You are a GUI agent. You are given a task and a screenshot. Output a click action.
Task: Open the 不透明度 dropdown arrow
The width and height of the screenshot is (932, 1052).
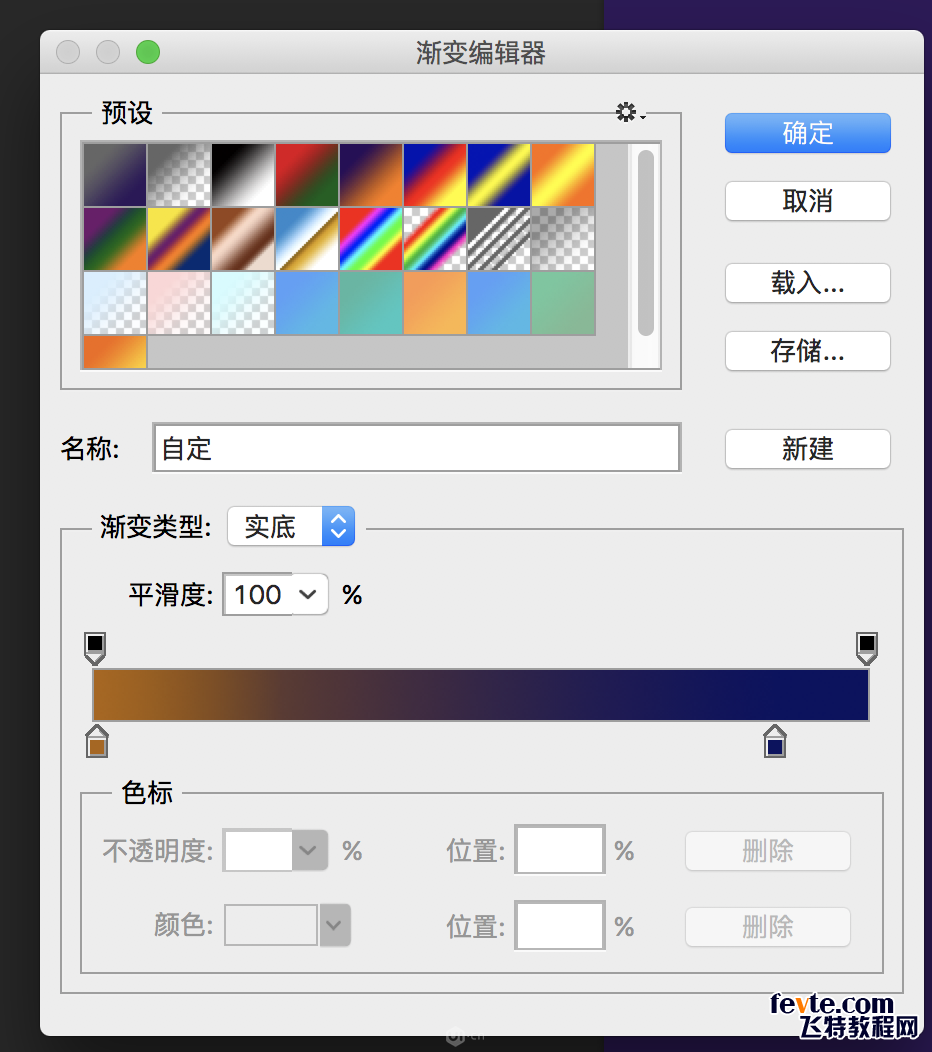tap(309, 850)
